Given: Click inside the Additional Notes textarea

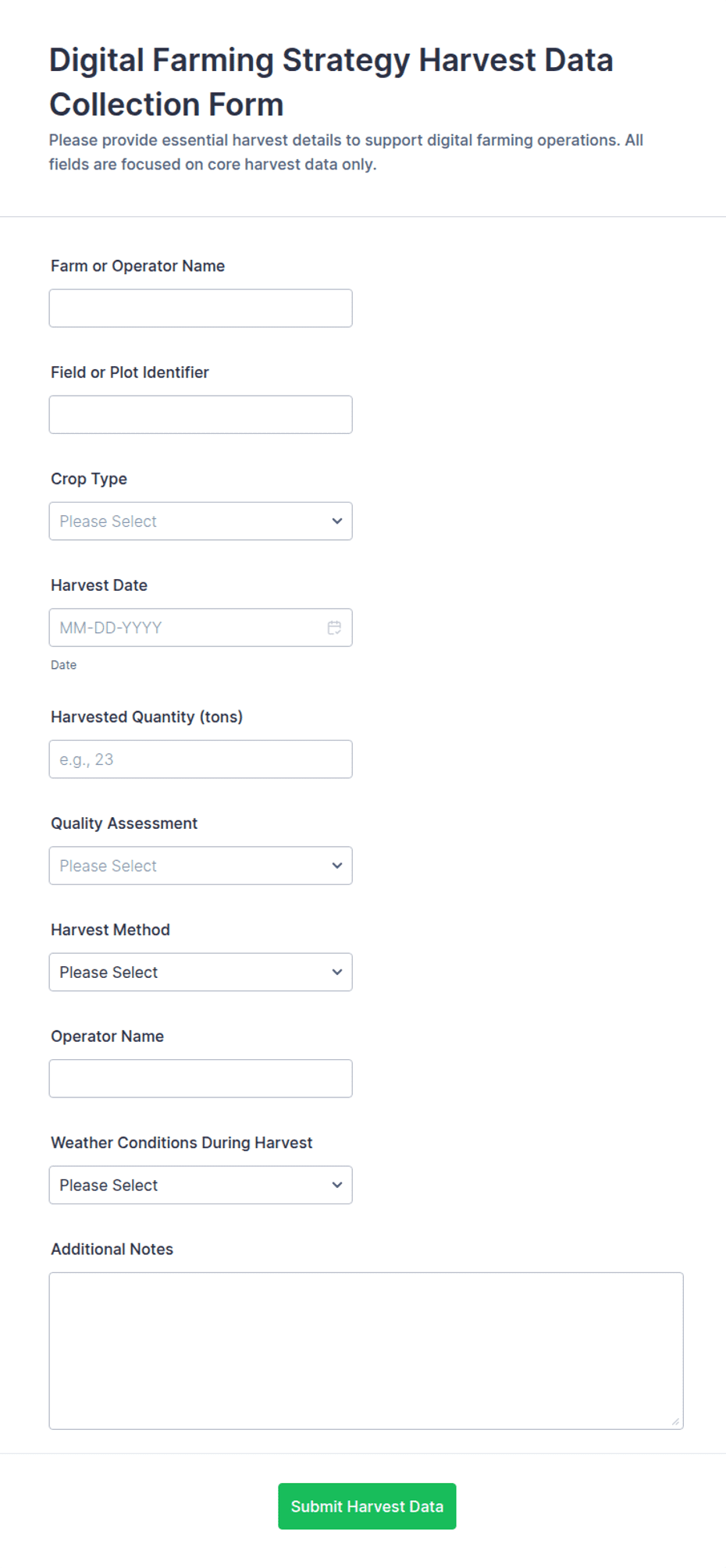Looking at the screenshot, I should (366, 1351).
